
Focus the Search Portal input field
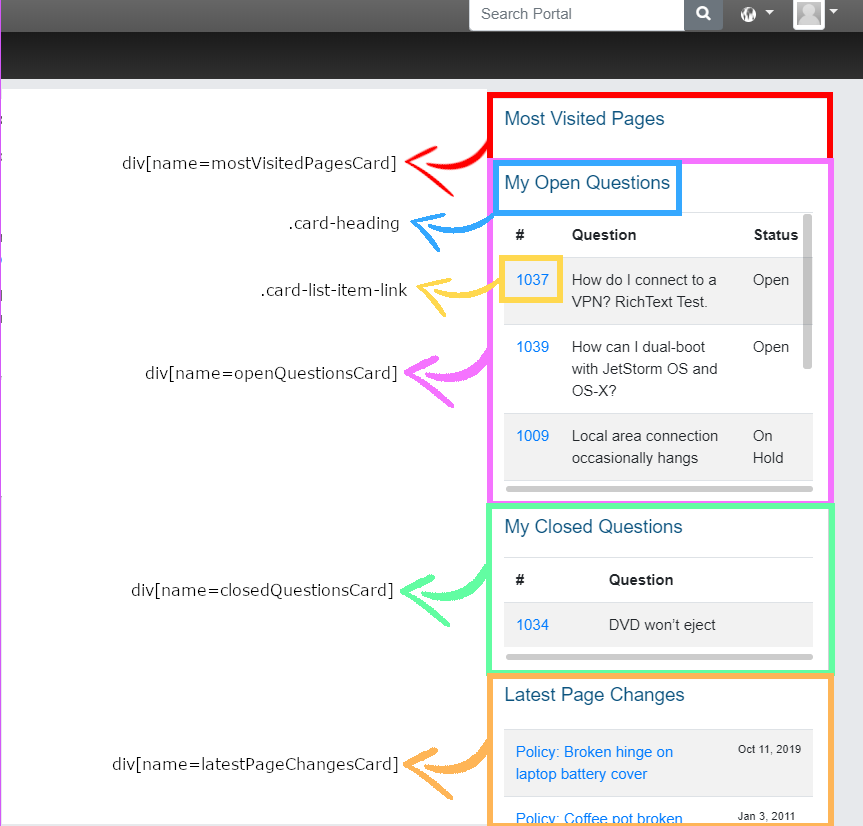coord(576,14)
